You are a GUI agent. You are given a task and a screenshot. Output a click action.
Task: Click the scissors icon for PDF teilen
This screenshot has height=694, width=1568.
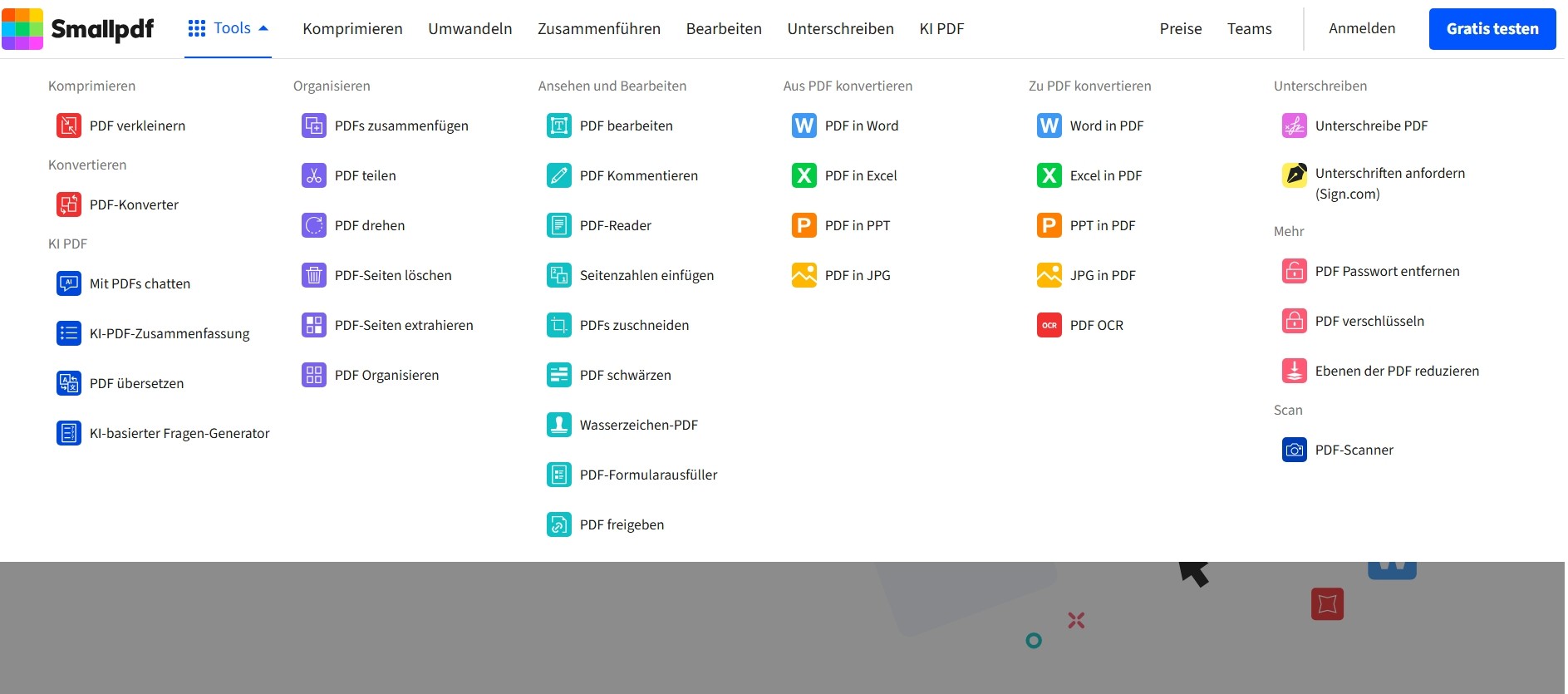(313, 175)
